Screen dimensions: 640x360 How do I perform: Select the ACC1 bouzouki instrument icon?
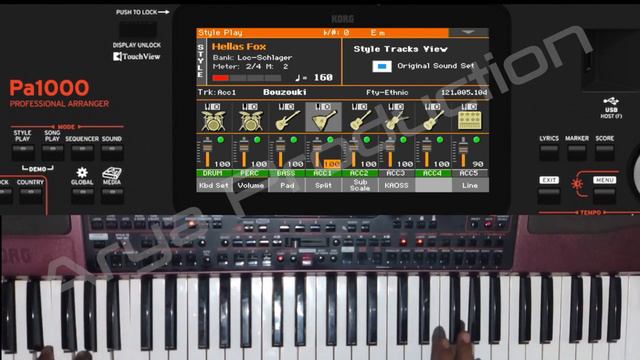323,120
